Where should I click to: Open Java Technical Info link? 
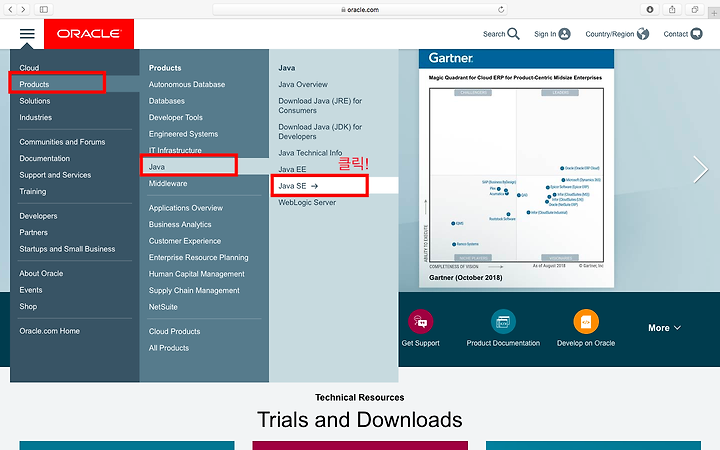point(310,153)
